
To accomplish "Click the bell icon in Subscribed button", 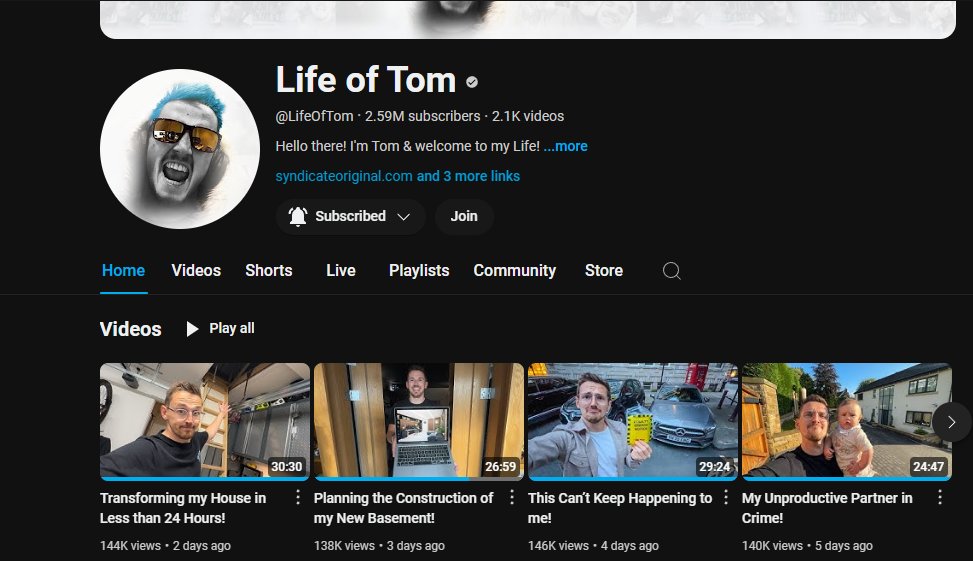I will pyautogui.click(x=298, y=216).
